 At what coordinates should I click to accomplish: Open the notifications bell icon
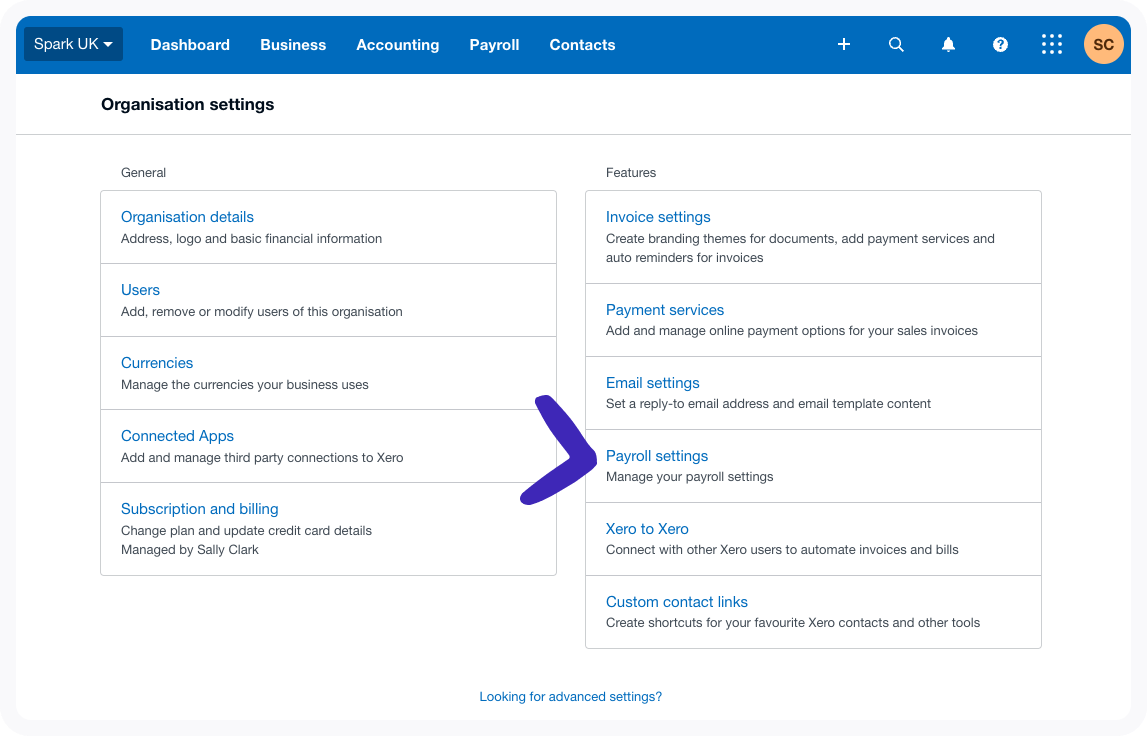[x=948, y=45]
